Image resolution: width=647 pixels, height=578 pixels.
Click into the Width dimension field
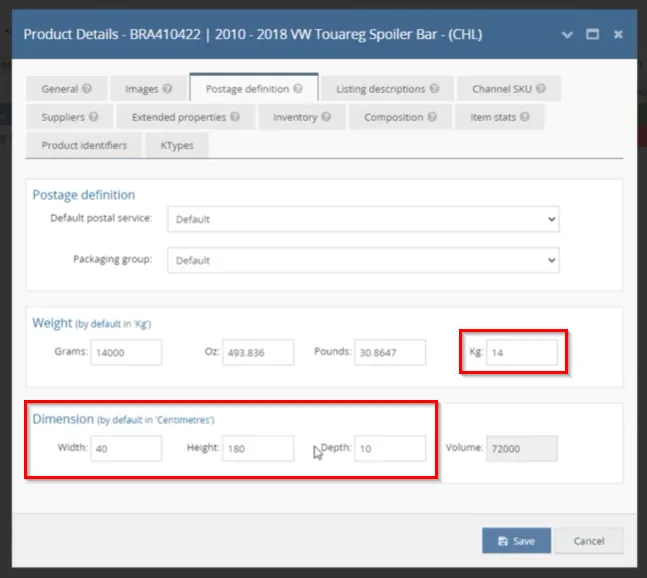point(126,448)
